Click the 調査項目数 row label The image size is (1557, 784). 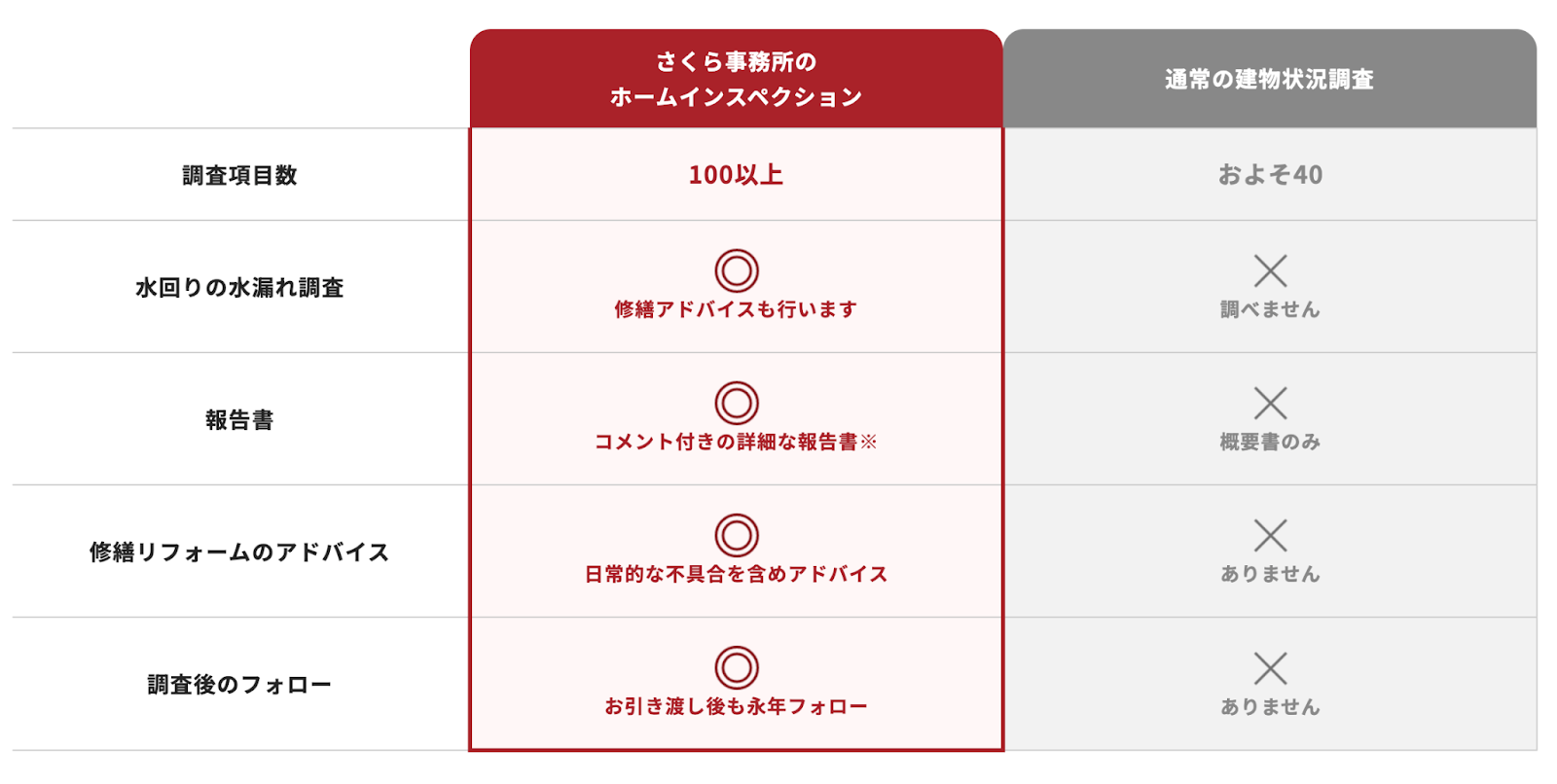click(239, 175)
